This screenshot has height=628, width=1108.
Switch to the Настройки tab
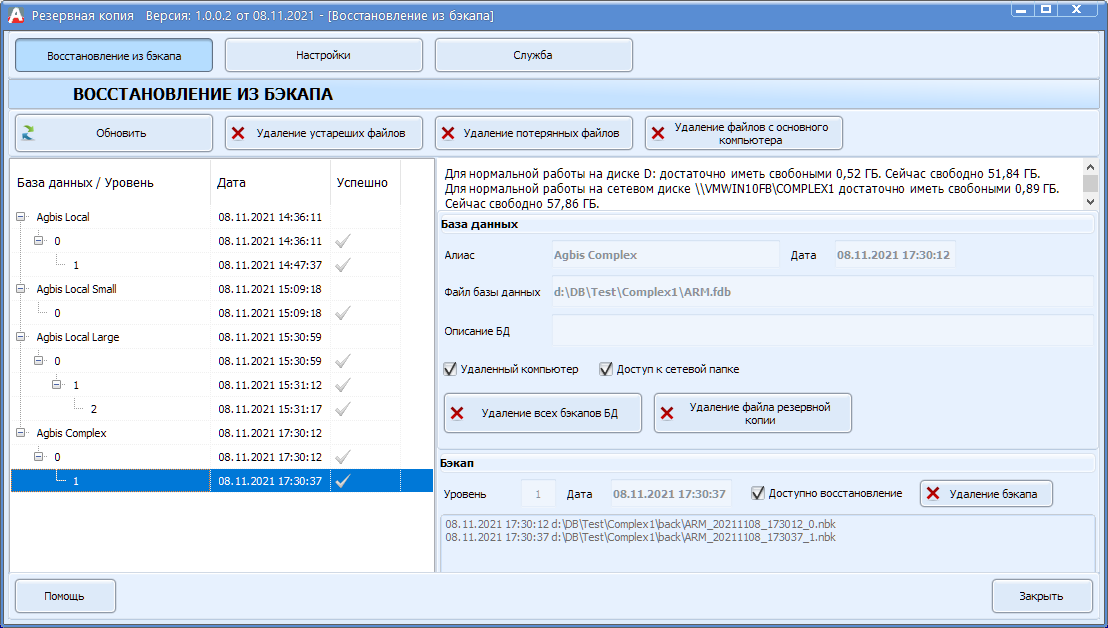[x=324, y=55]
